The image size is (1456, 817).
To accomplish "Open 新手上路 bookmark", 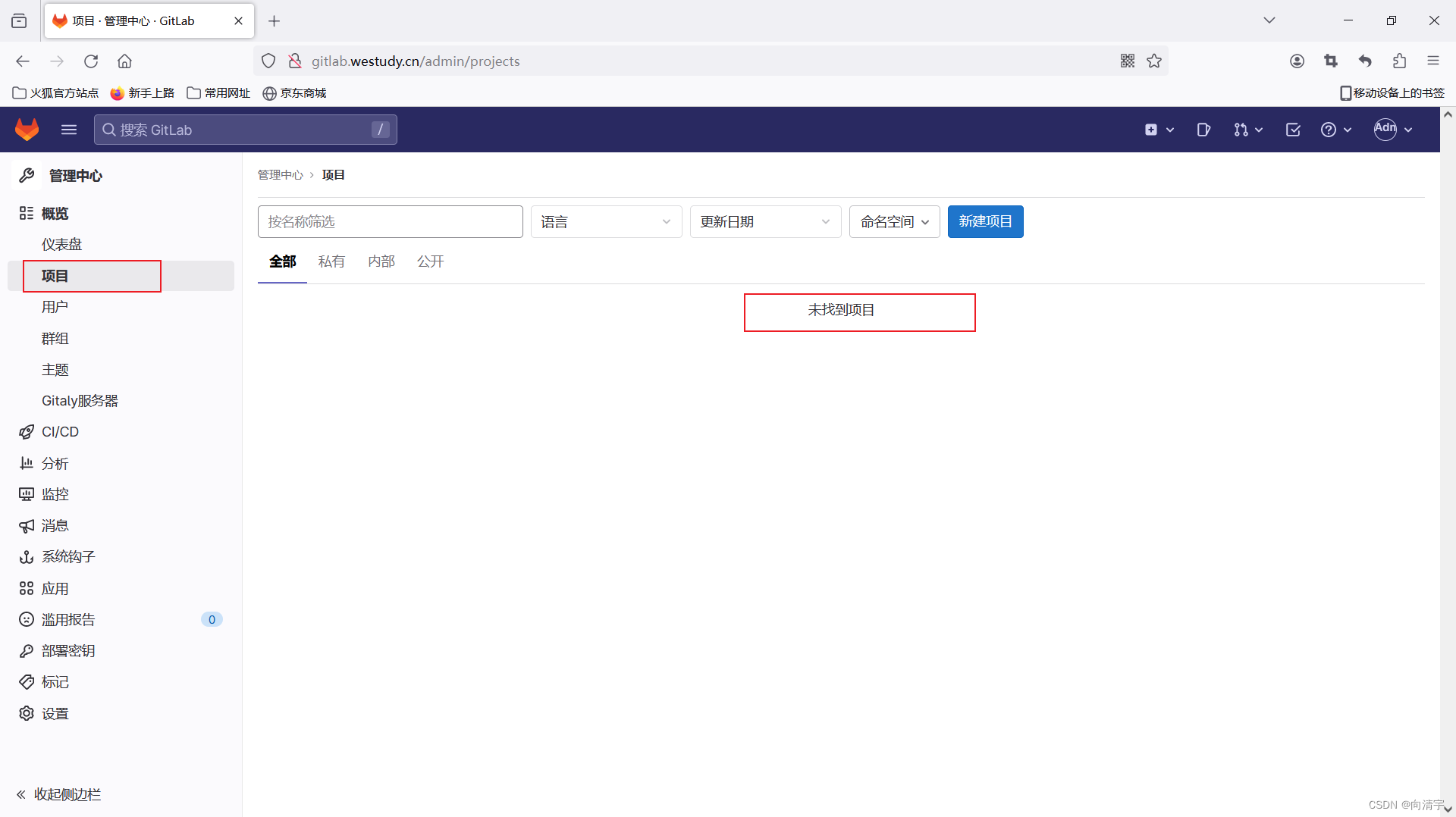I will click(143, 93).
